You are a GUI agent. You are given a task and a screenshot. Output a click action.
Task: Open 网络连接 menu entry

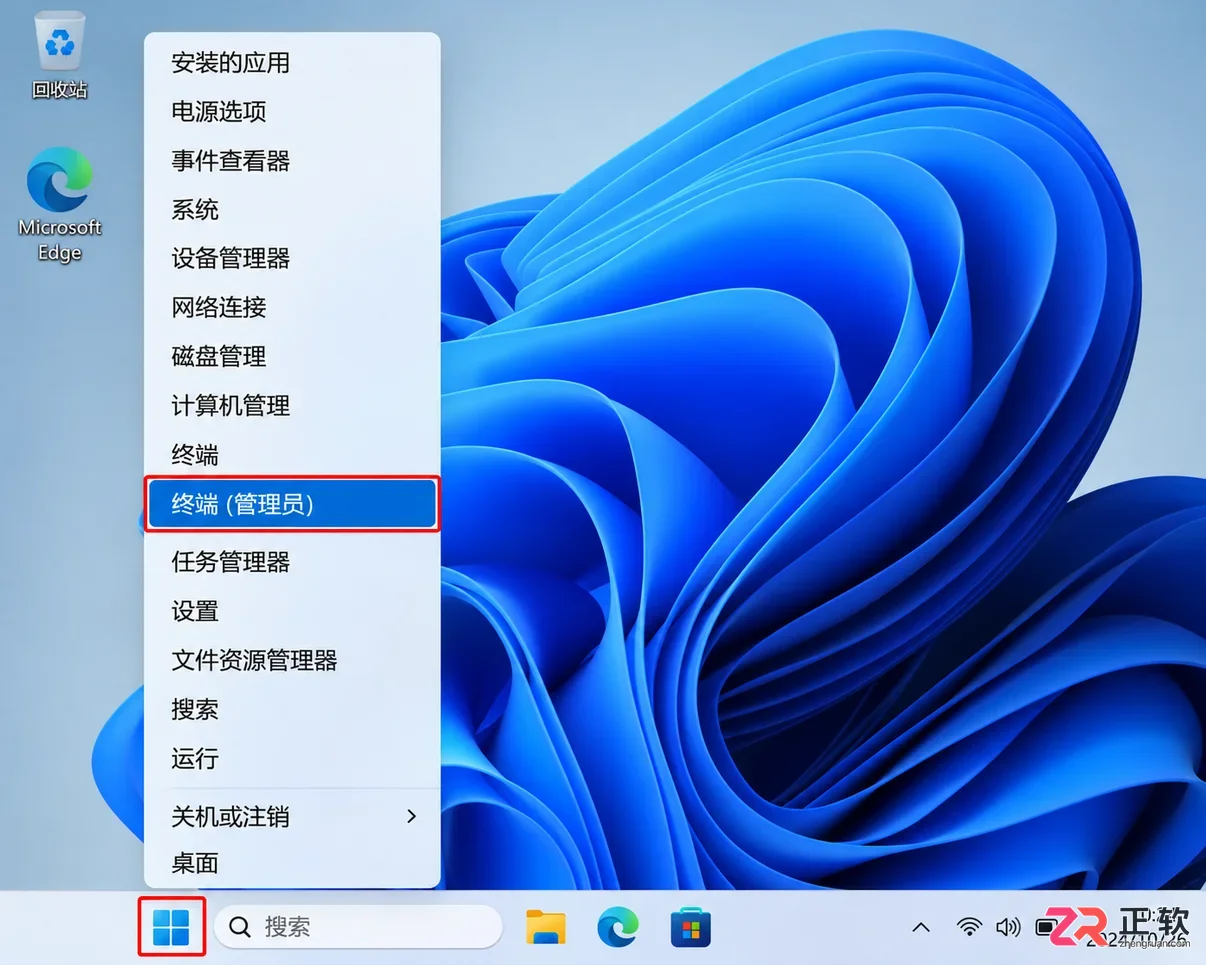point(292,308)
